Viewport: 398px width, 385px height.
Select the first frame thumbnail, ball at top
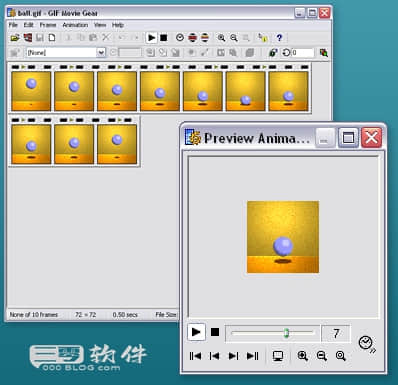[x=31, y=91]
